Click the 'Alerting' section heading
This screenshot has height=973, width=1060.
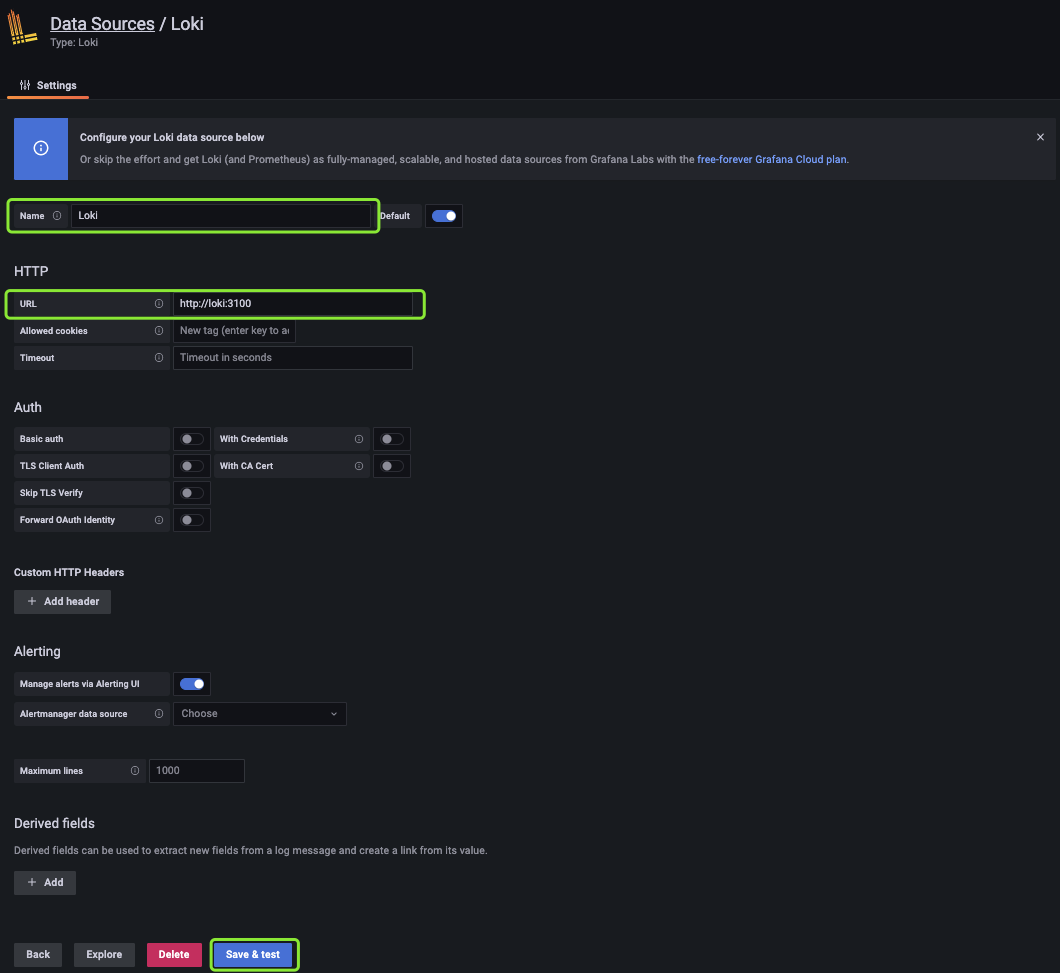[37, 651]
